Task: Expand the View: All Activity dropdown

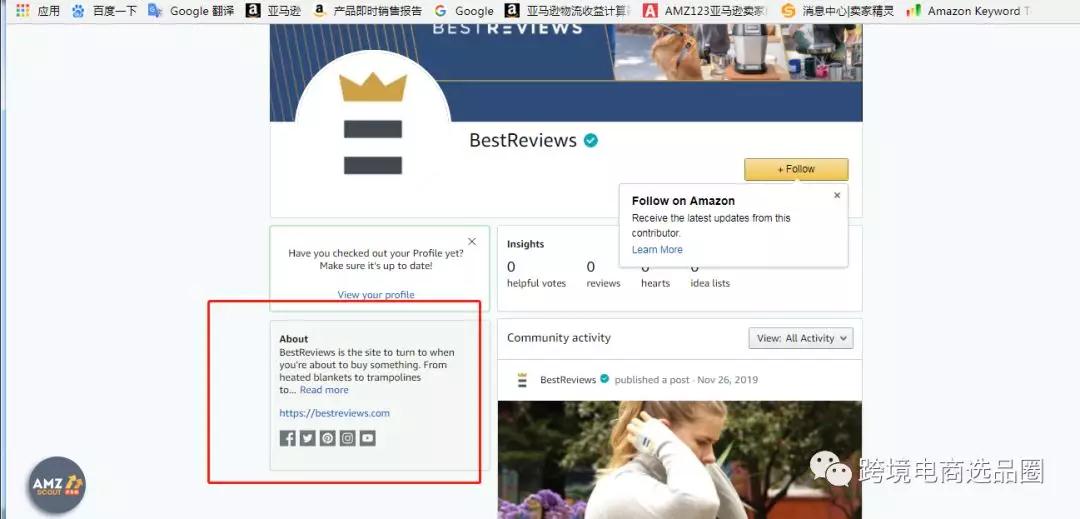Action: pyautogui.click(x=801, y=338)
